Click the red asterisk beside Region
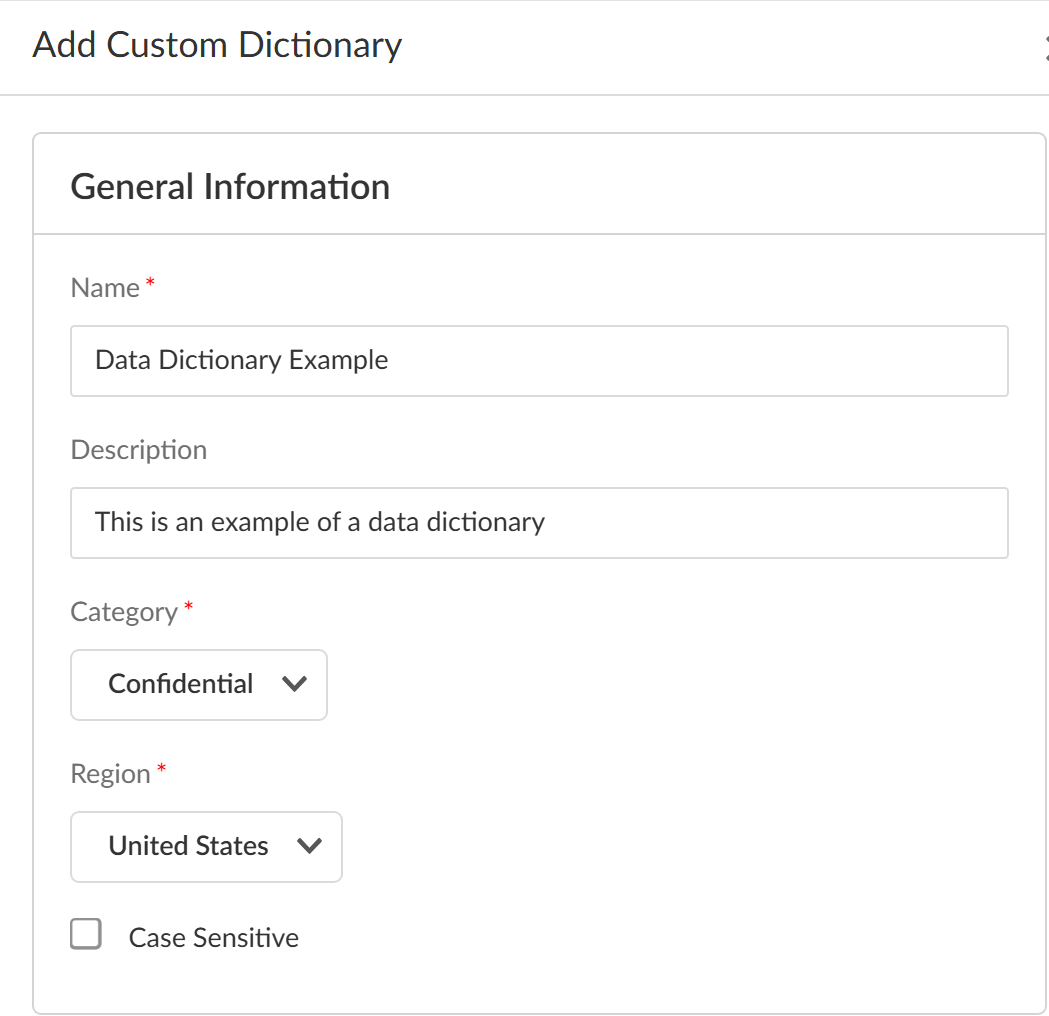Screen dimensions: 1049x1016 161,771
